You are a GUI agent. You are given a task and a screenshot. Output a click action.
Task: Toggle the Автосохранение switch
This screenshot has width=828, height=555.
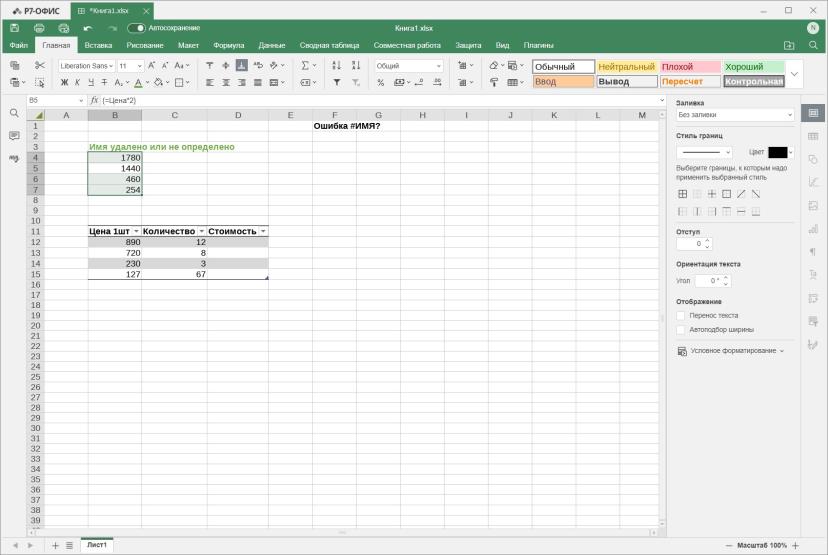click(136, 28)
